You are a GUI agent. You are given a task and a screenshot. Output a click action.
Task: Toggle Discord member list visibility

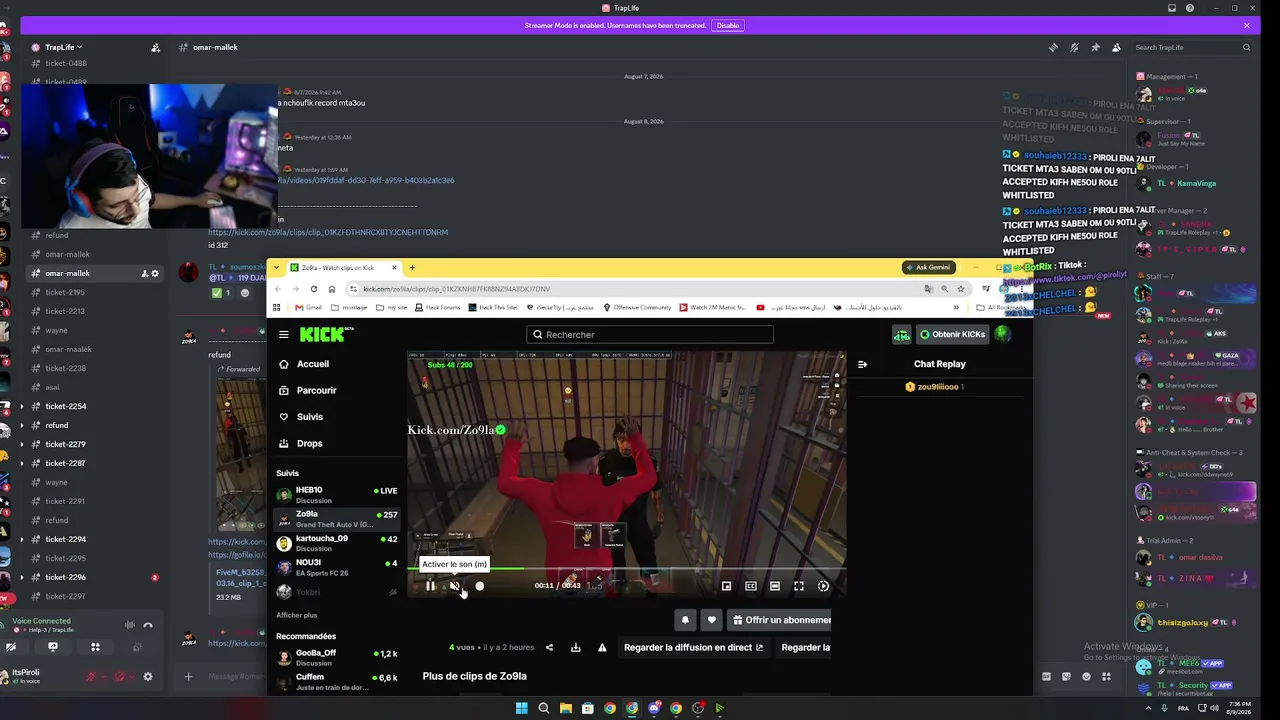1116,47
